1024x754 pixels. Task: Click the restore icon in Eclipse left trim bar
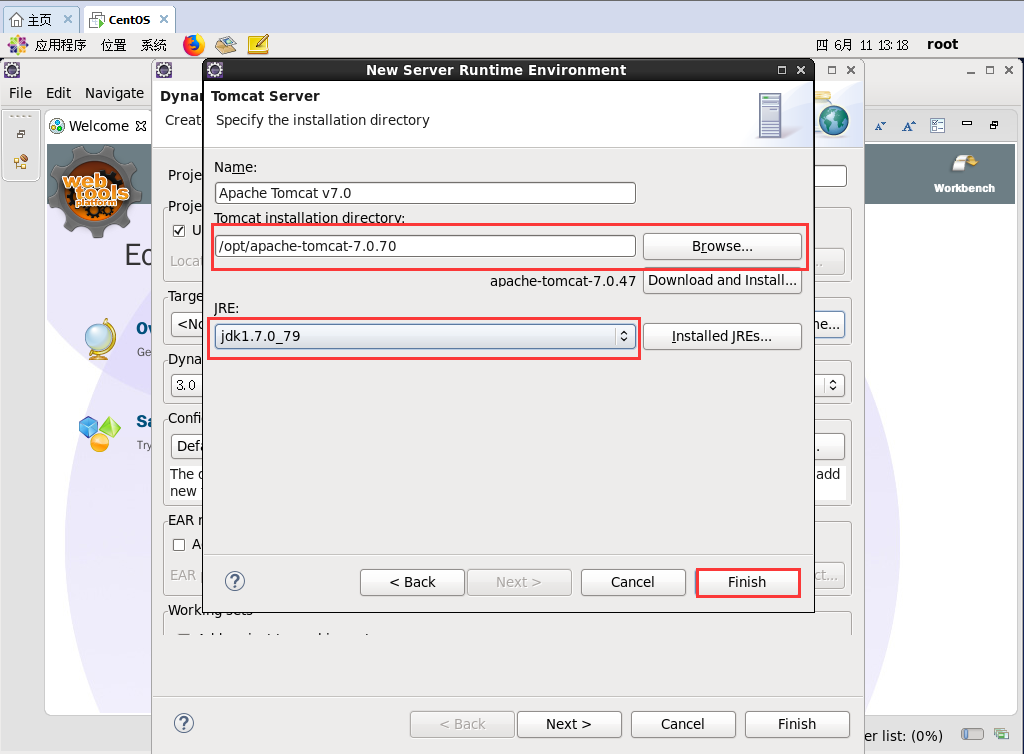21,134
